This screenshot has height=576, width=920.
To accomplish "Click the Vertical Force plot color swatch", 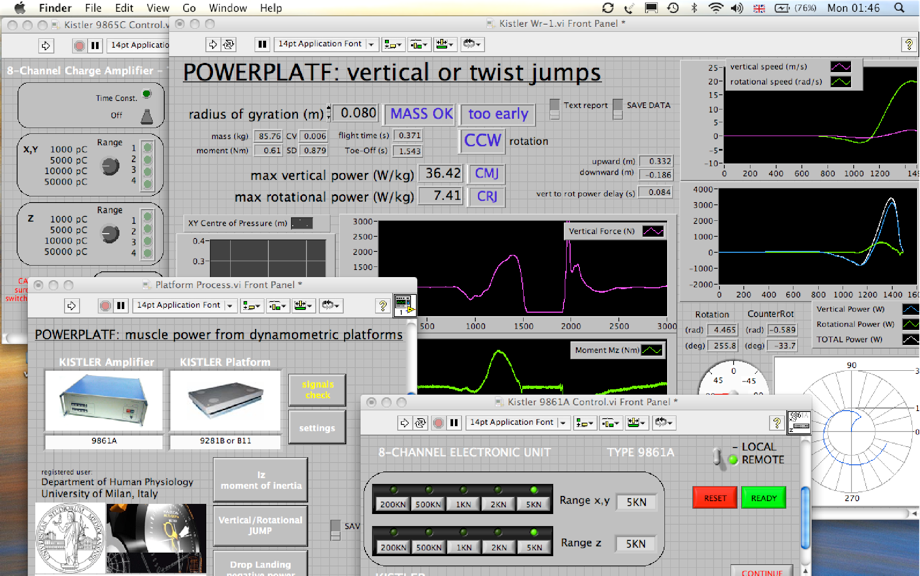I will 653,231.
